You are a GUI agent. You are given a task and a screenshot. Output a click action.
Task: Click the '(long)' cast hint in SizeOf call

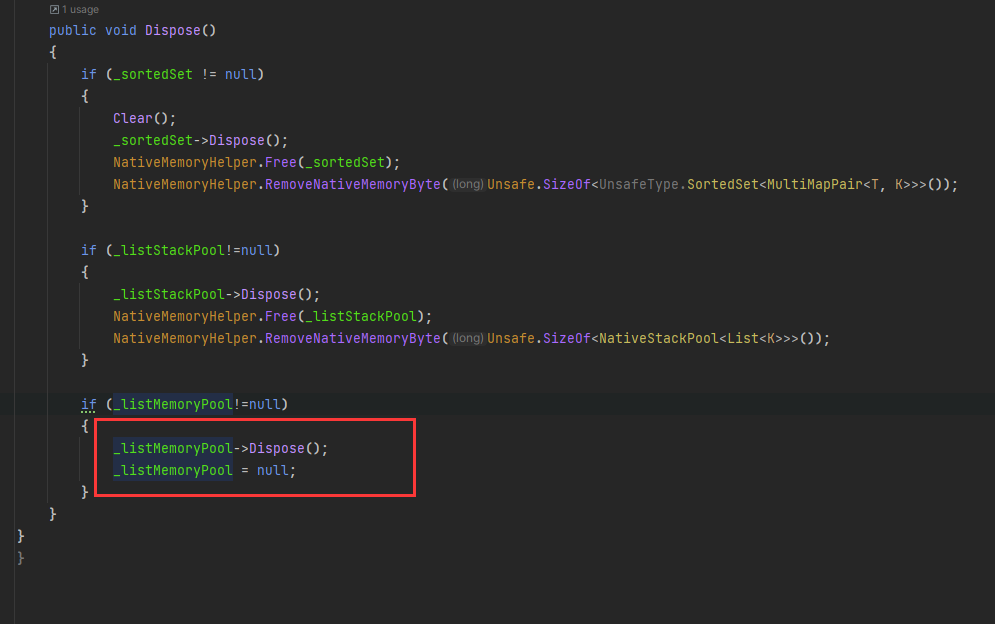coord(467,184)
